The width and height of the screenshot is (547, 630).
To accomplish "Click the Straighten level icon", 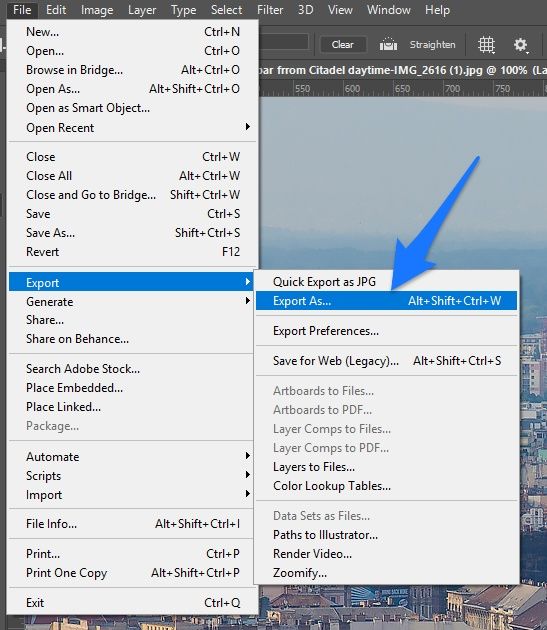I will pyautogui.click(x=388, y=45).
